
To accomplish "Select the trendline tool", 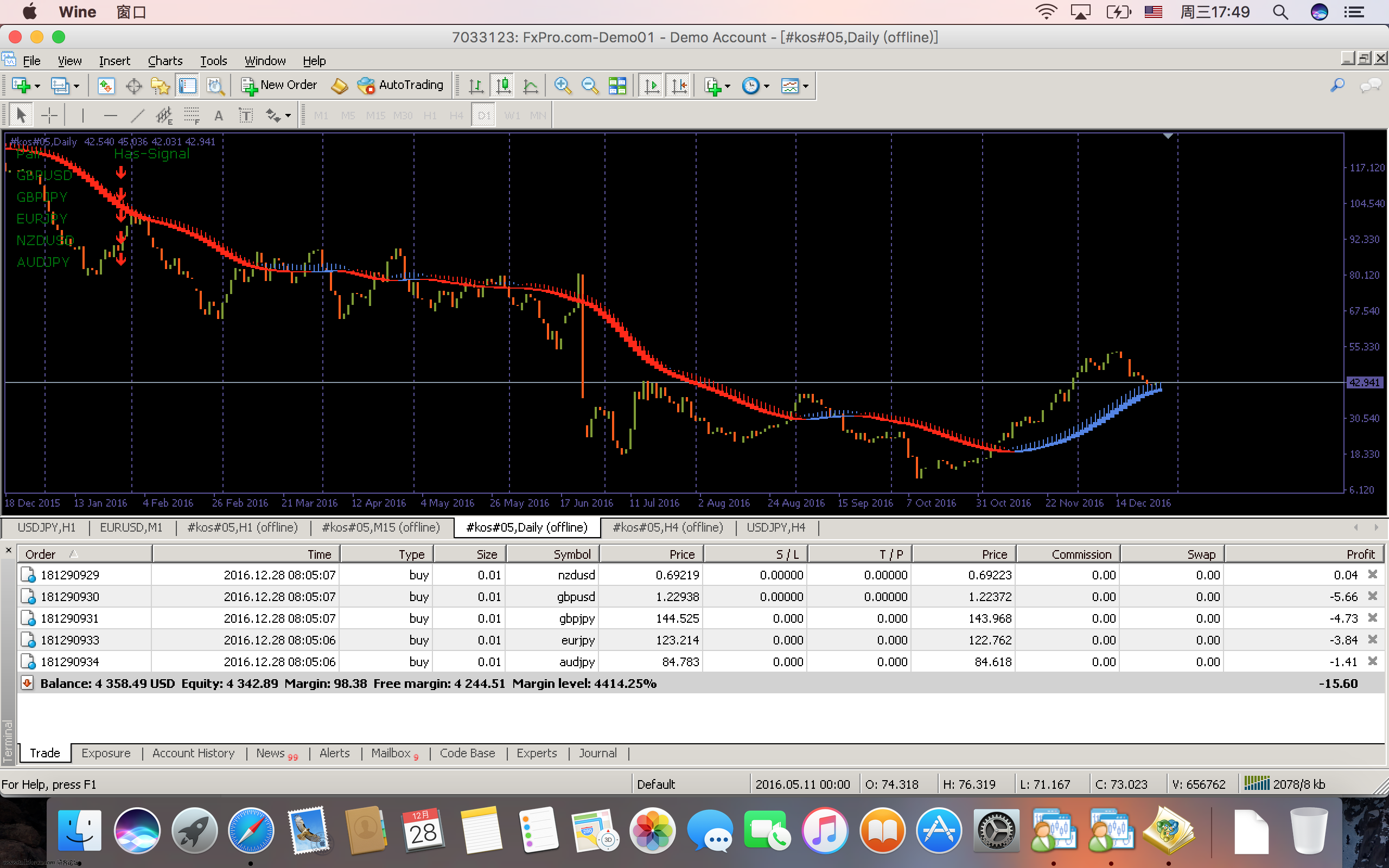I will coord(137,116).
